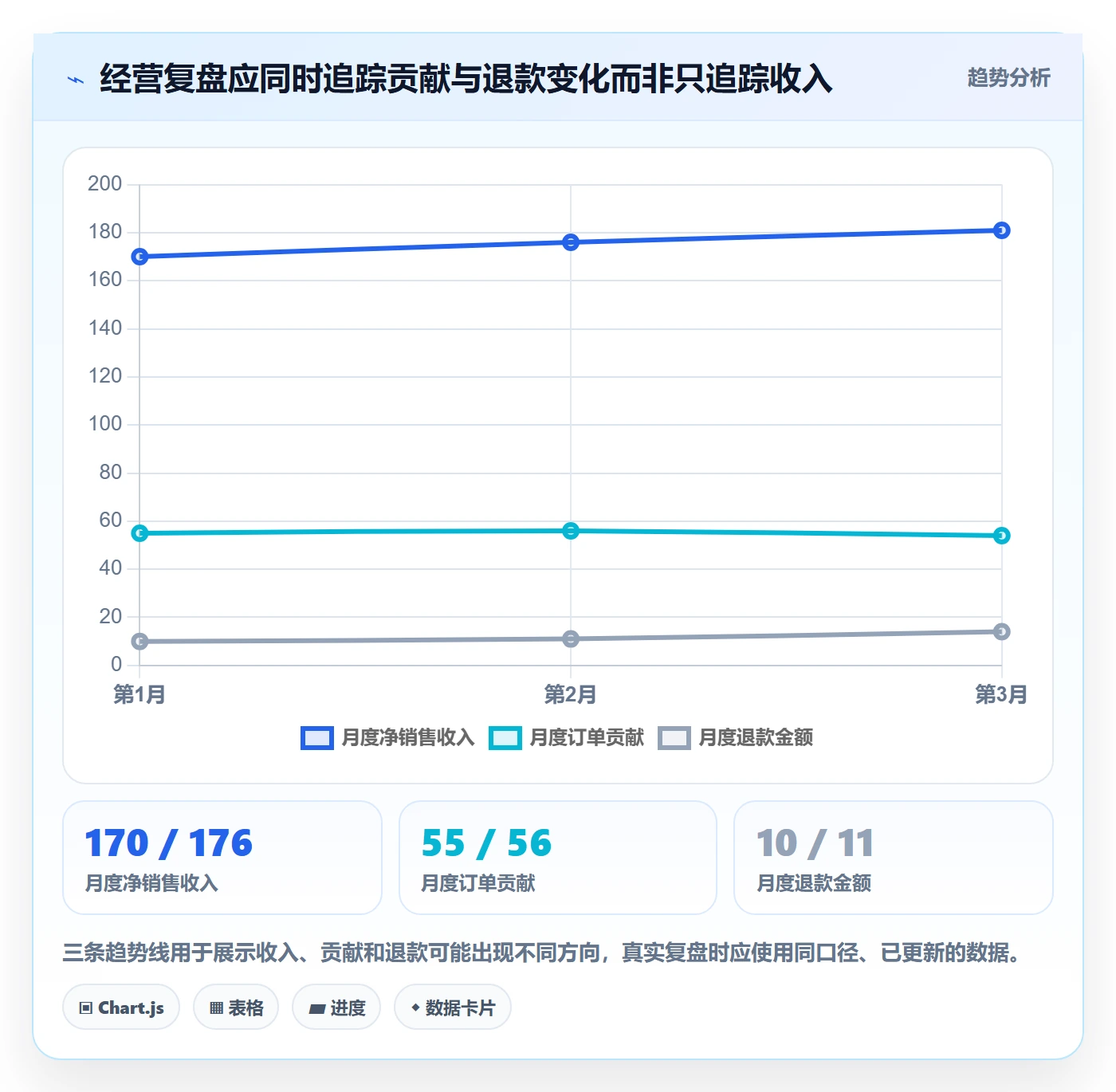Select the 第3月 point on the gray refund line

(1002, 632)
